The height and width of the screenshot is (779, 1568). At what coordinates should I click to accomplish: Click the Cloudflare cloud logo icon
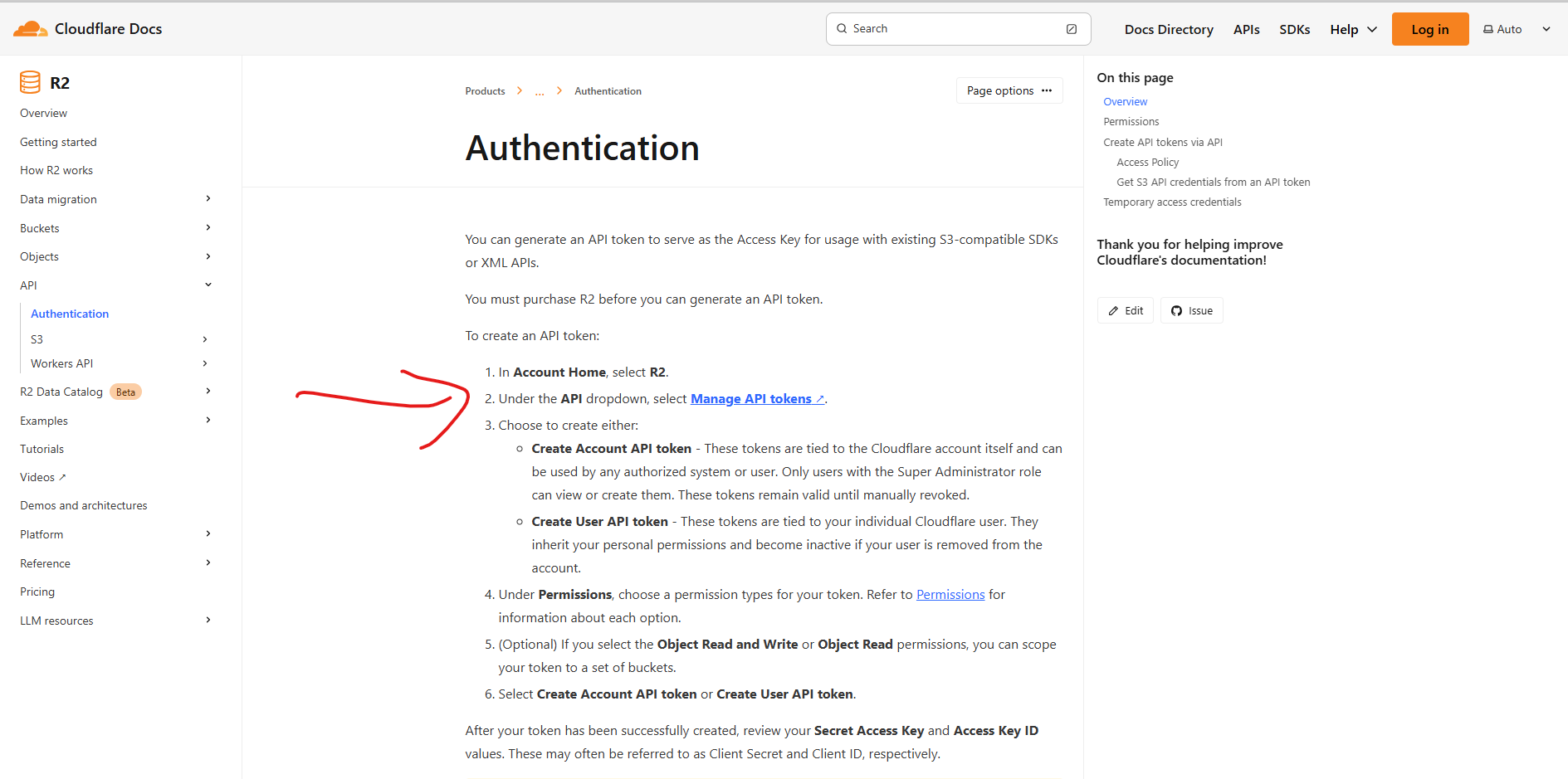(x=31, y=29)
